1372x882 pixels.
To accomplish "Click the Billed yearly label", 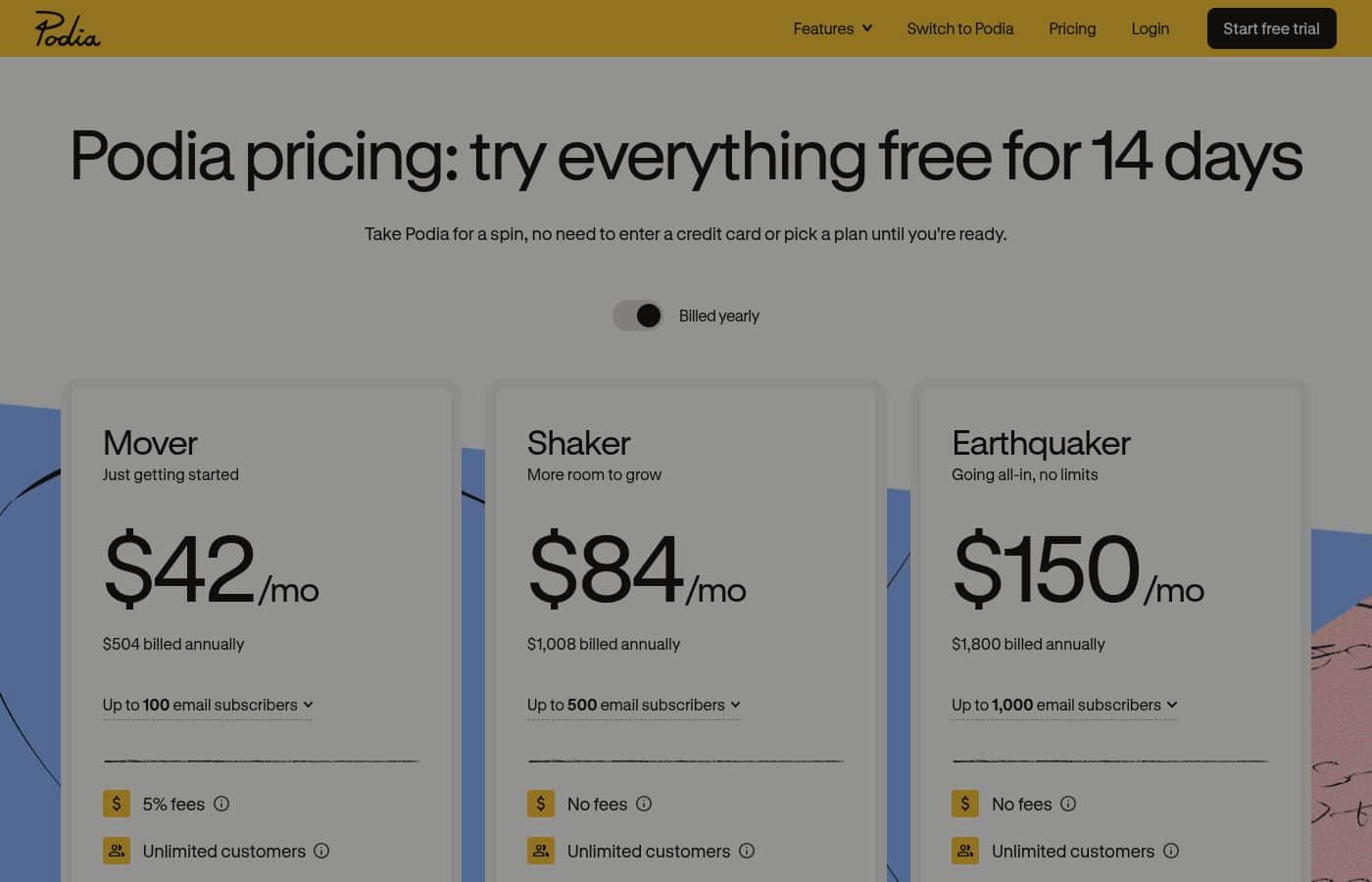I will point(719,316).
